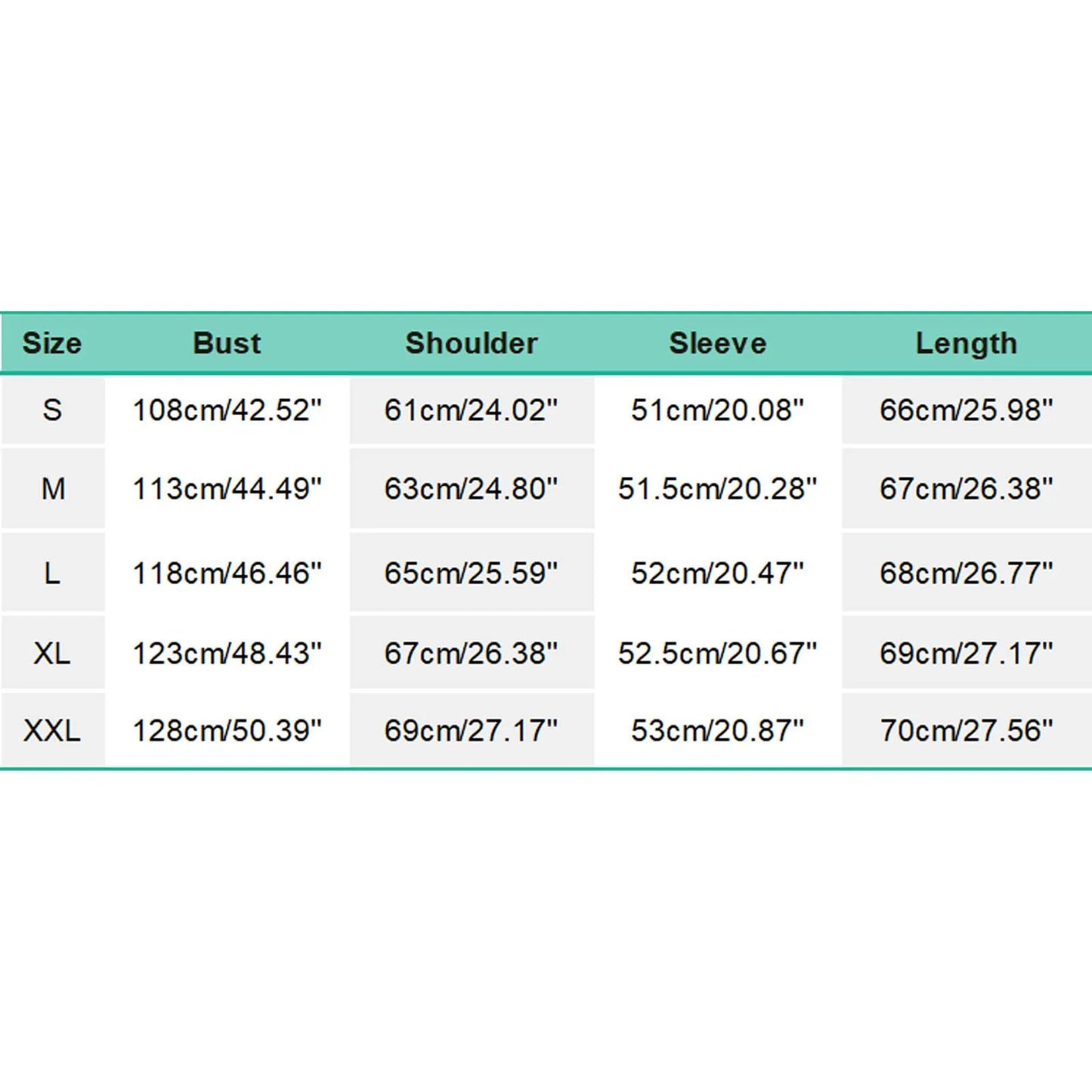Select the M size row label
This screenshot has width=1092, height=1092.
(x=53, y=489)
